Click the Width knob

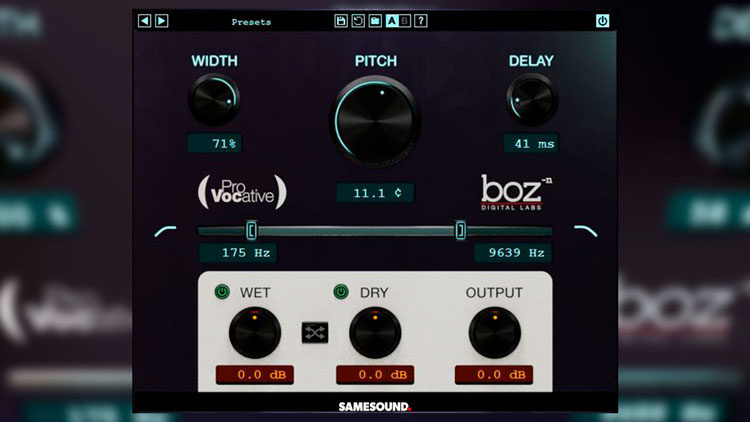tap(214, 100)
